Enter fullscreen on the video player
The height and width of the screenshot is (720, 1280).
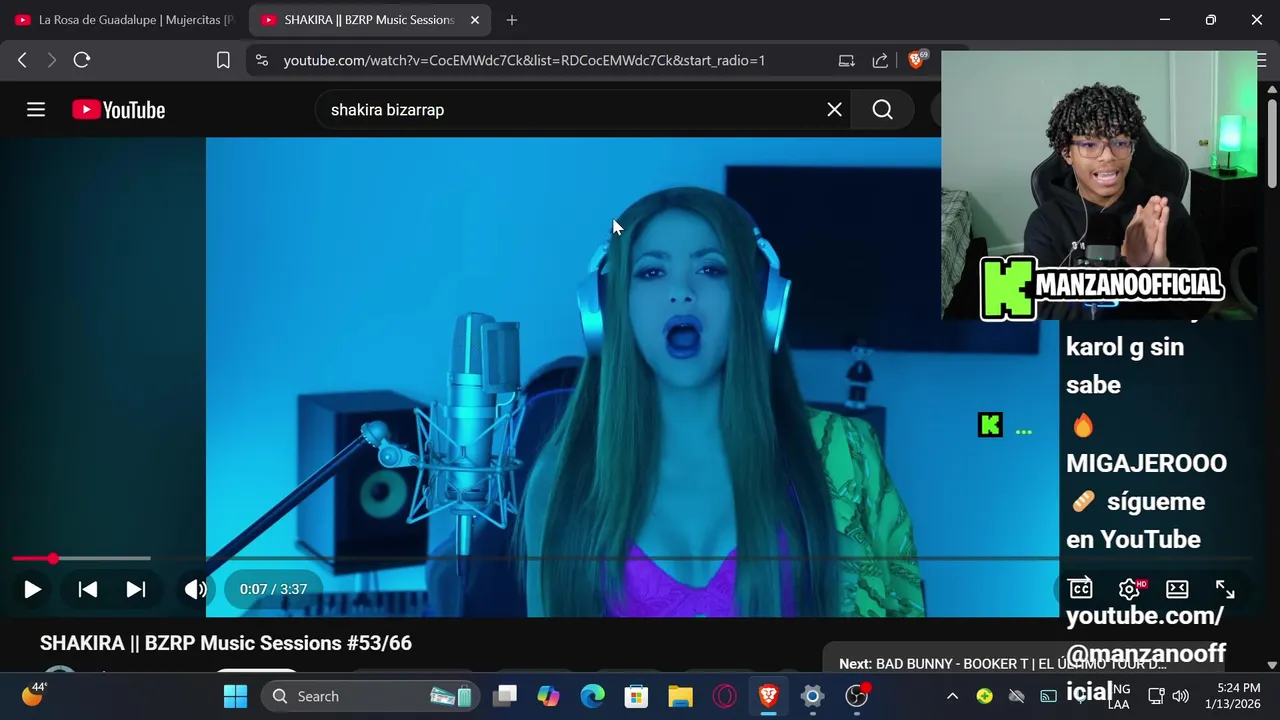(x=1225, y=589)
